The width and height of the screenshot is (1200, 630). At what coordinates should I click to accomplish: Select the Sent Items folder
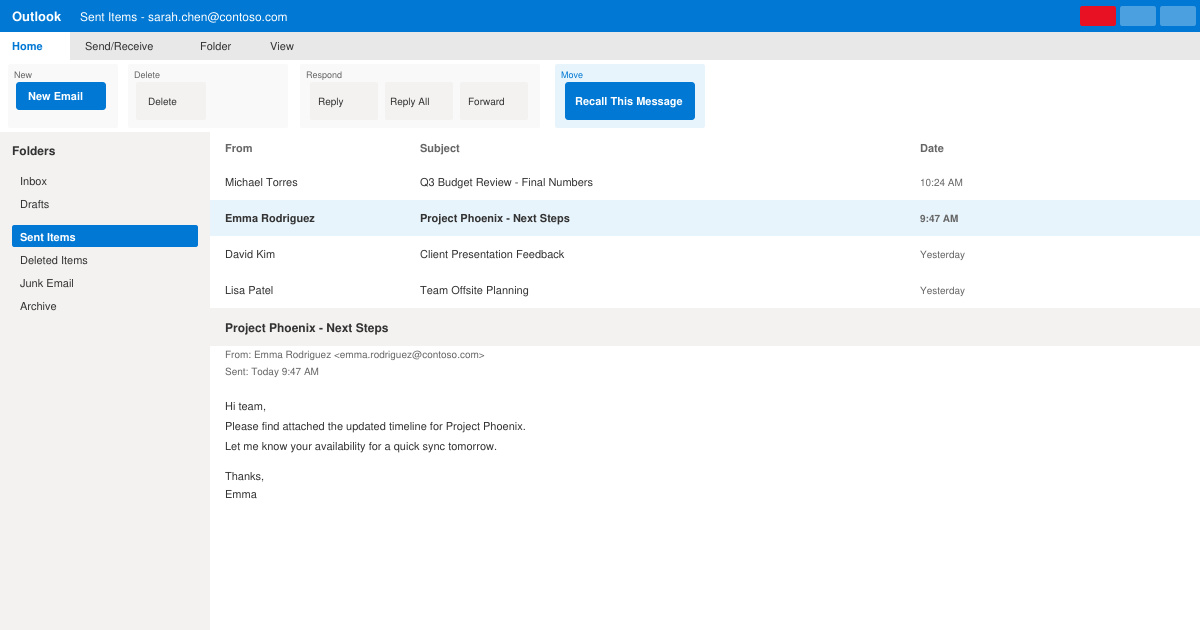coord(105,236)
